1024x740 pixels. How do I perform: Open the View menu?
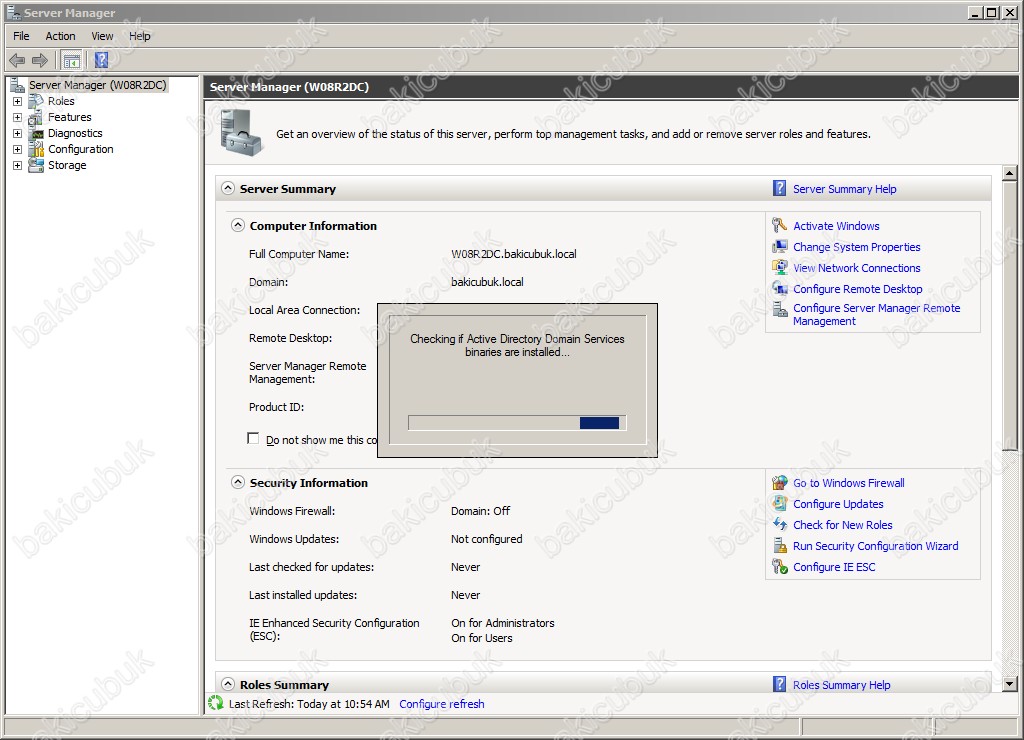[102, 36]
